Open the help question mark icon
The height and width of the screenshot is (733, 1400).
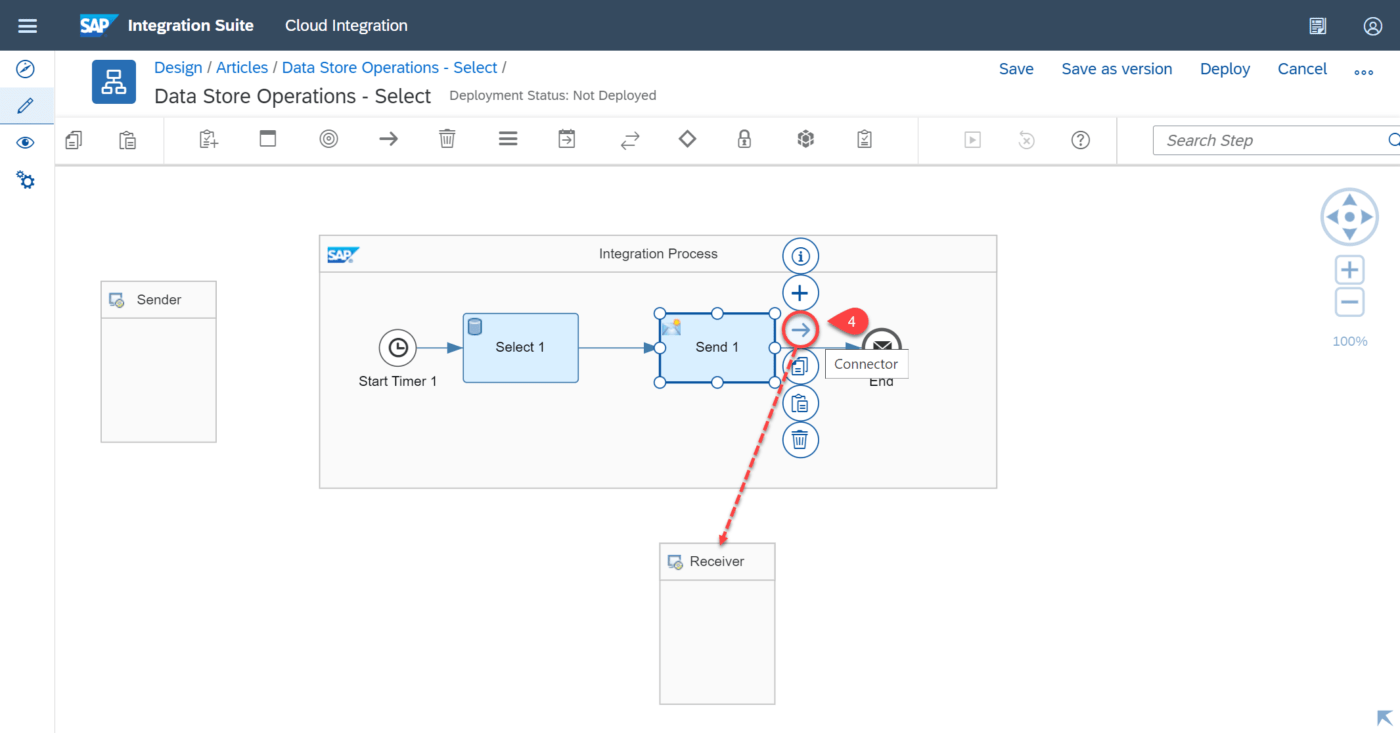(1080, 140)
